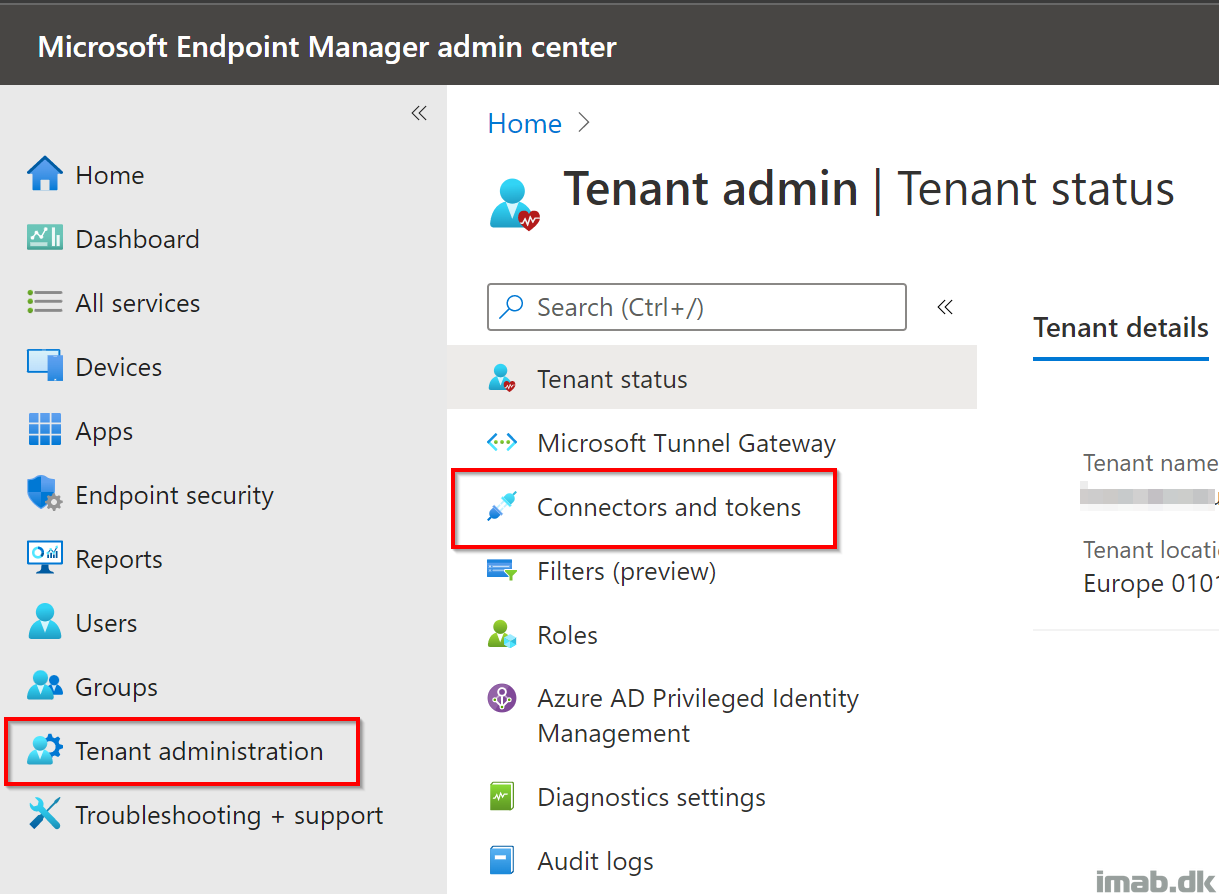Click the Microsoft Tunnel Gateway icon

[x=501, y=443]
